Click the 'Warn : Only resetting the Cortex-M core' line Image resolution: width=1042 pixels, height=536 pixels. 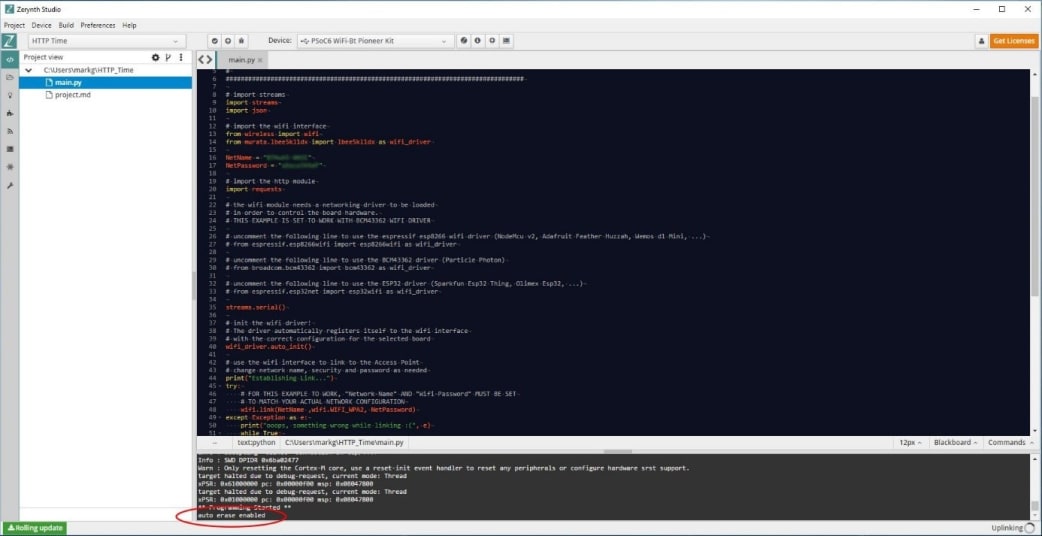[444, 468]
